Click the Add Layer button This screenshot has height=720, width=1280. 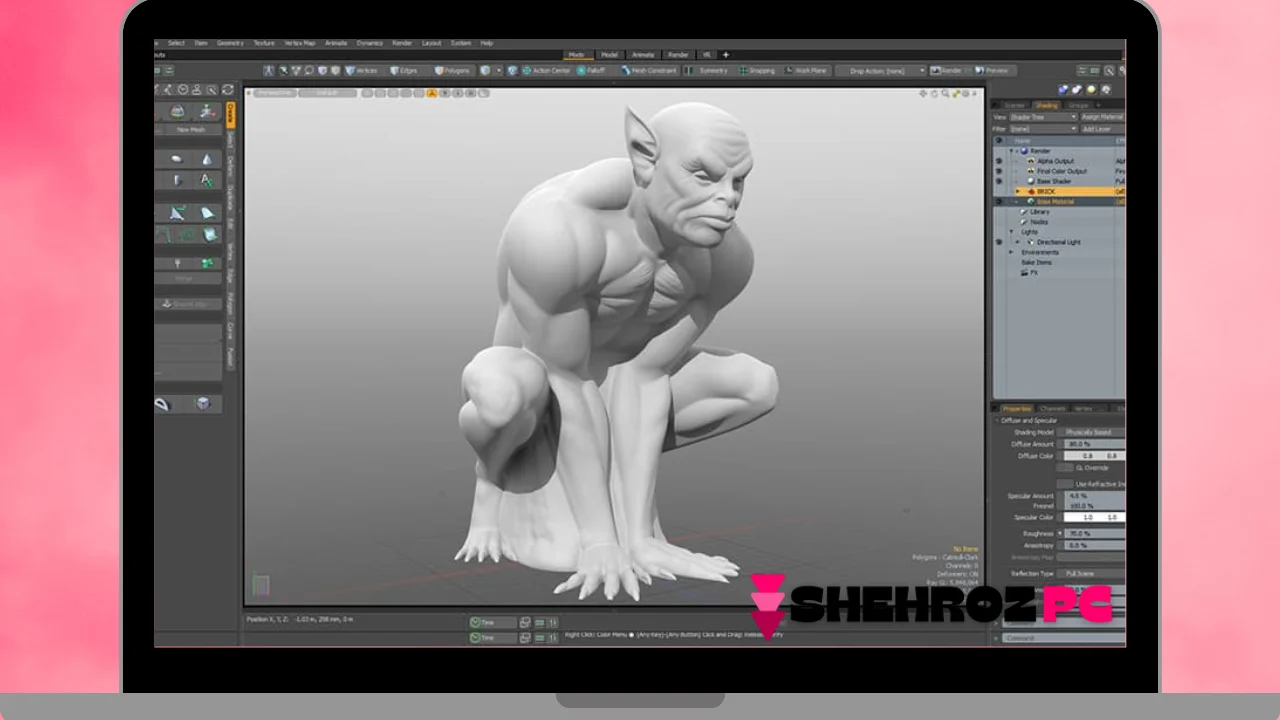(x=1102, y=129)
